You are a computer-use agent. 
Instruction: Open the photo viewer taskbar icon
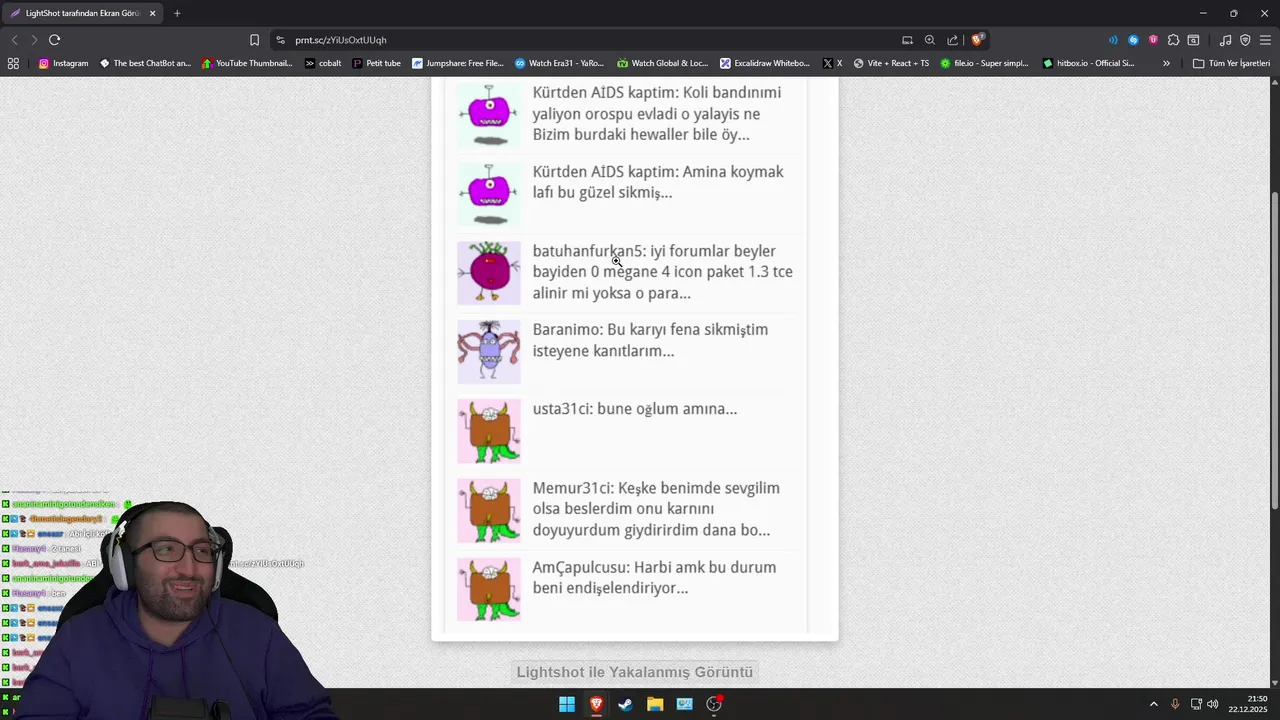coord(684,704)
